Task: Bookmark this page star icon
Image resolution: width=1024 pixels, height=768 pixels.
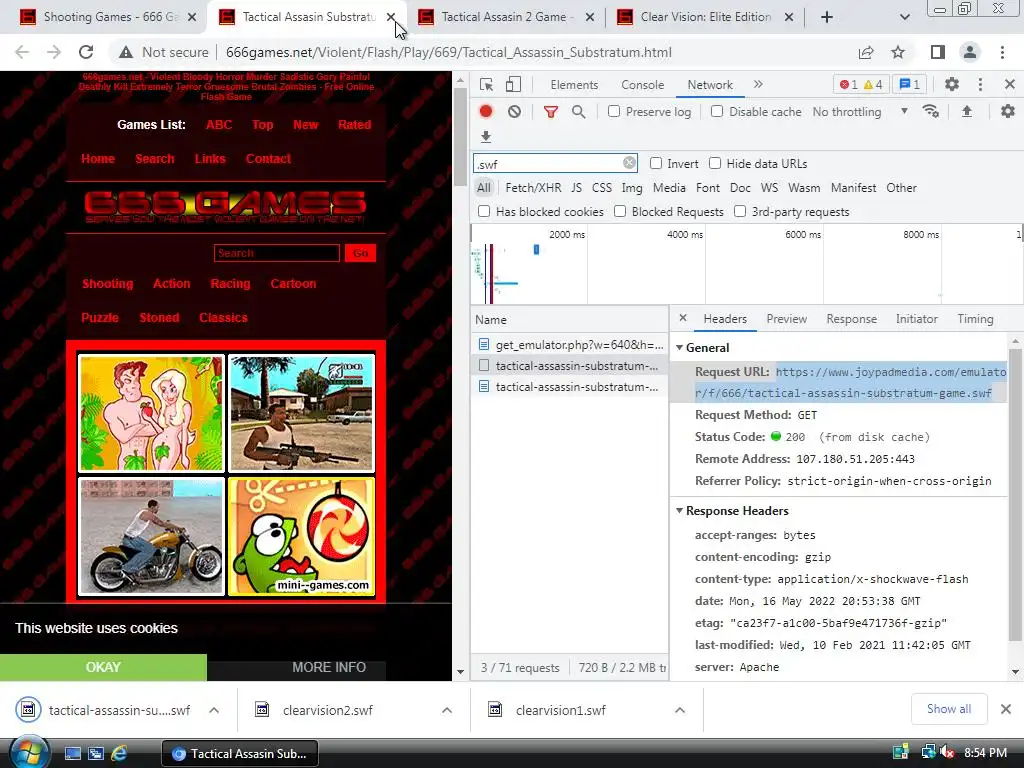Action: [x=898, y=52]
